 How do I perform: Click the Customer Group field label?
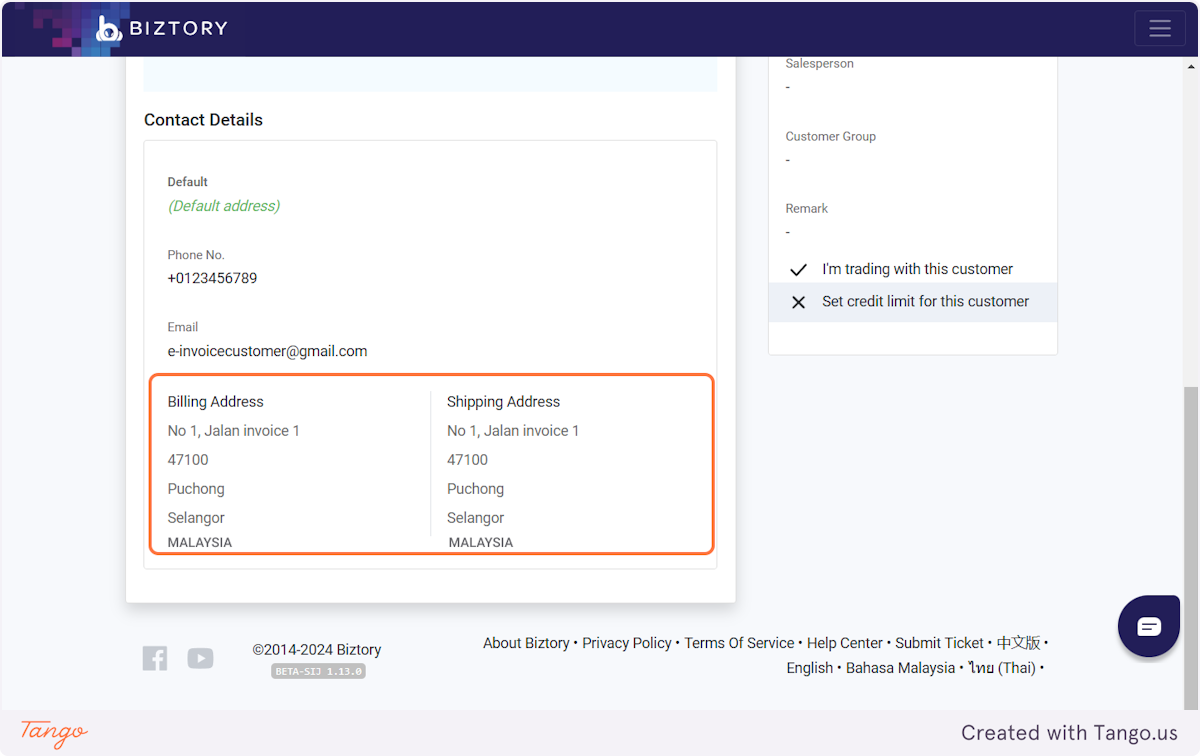point(831,136)
